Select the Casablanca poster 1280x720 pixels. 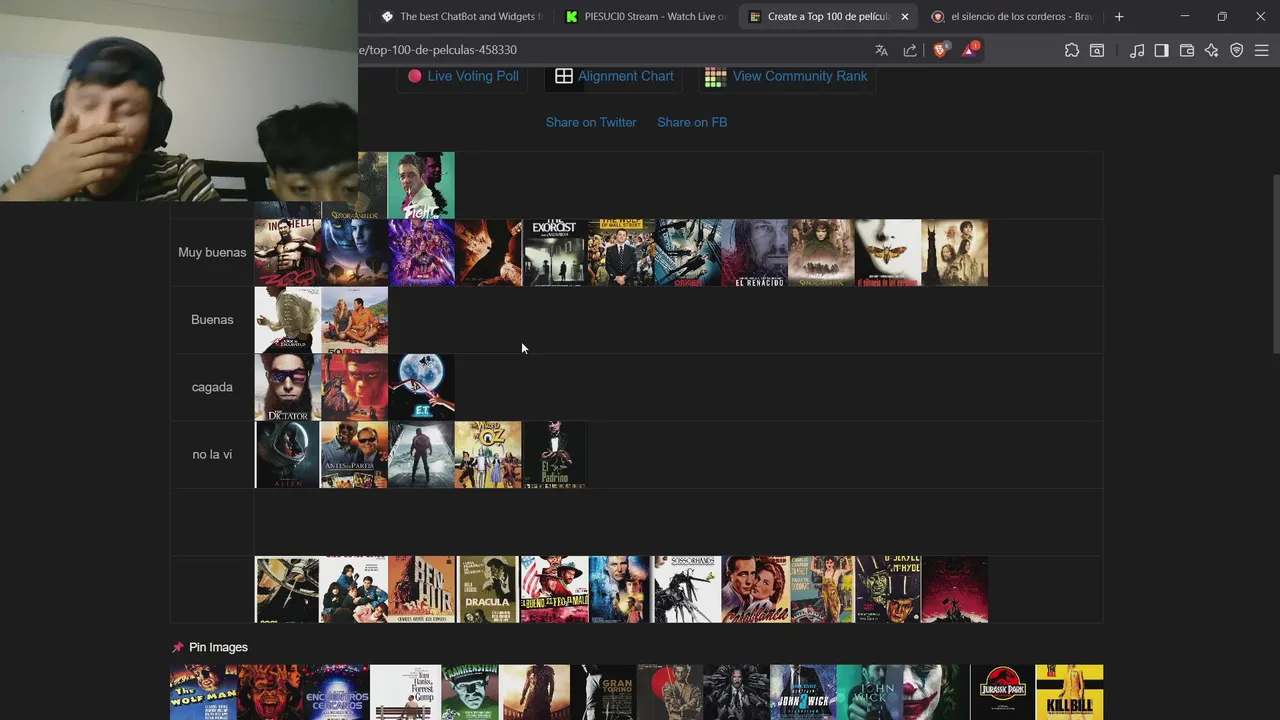click(755, 590)
